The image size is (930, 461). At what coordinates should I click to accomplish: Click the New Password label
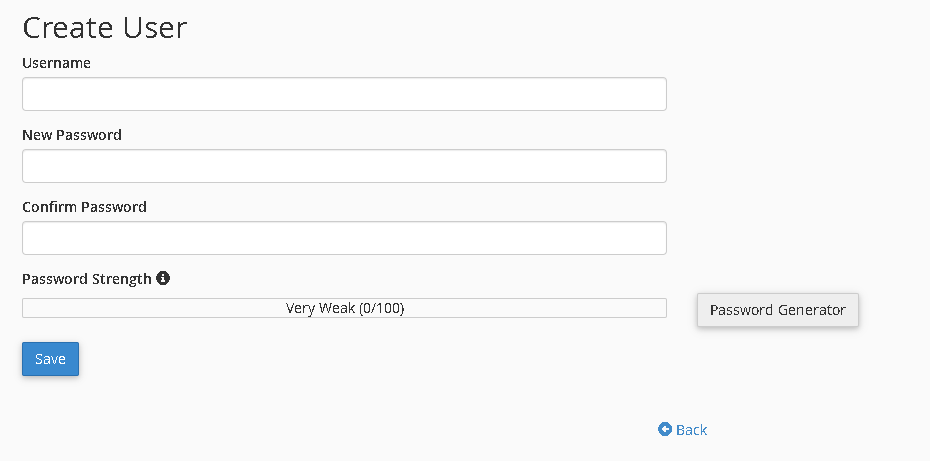(72, 135)
